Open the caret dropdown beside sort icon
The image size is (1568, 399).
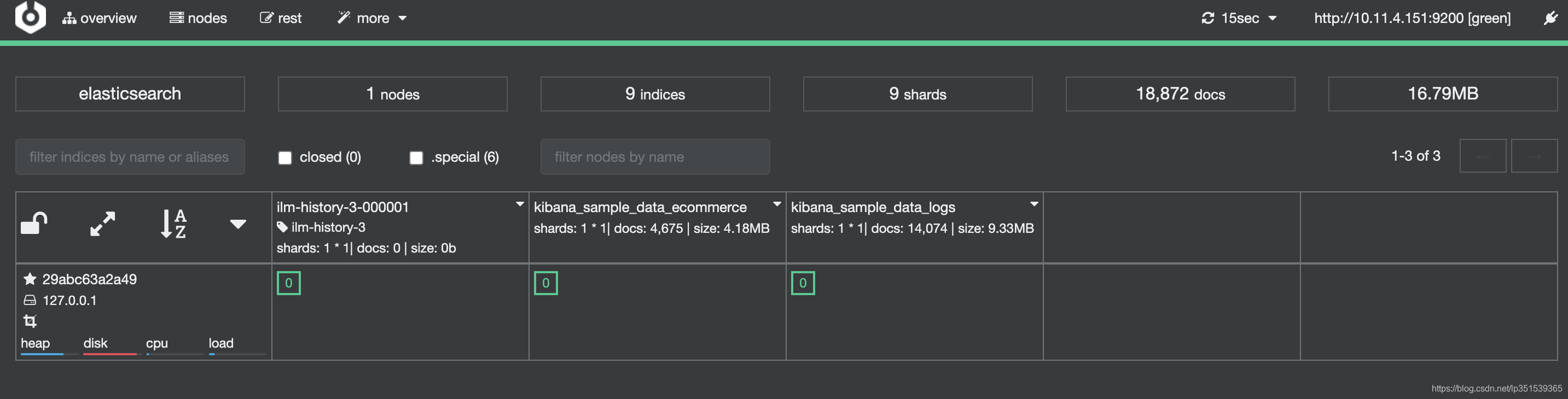click(x=238, y=224)
